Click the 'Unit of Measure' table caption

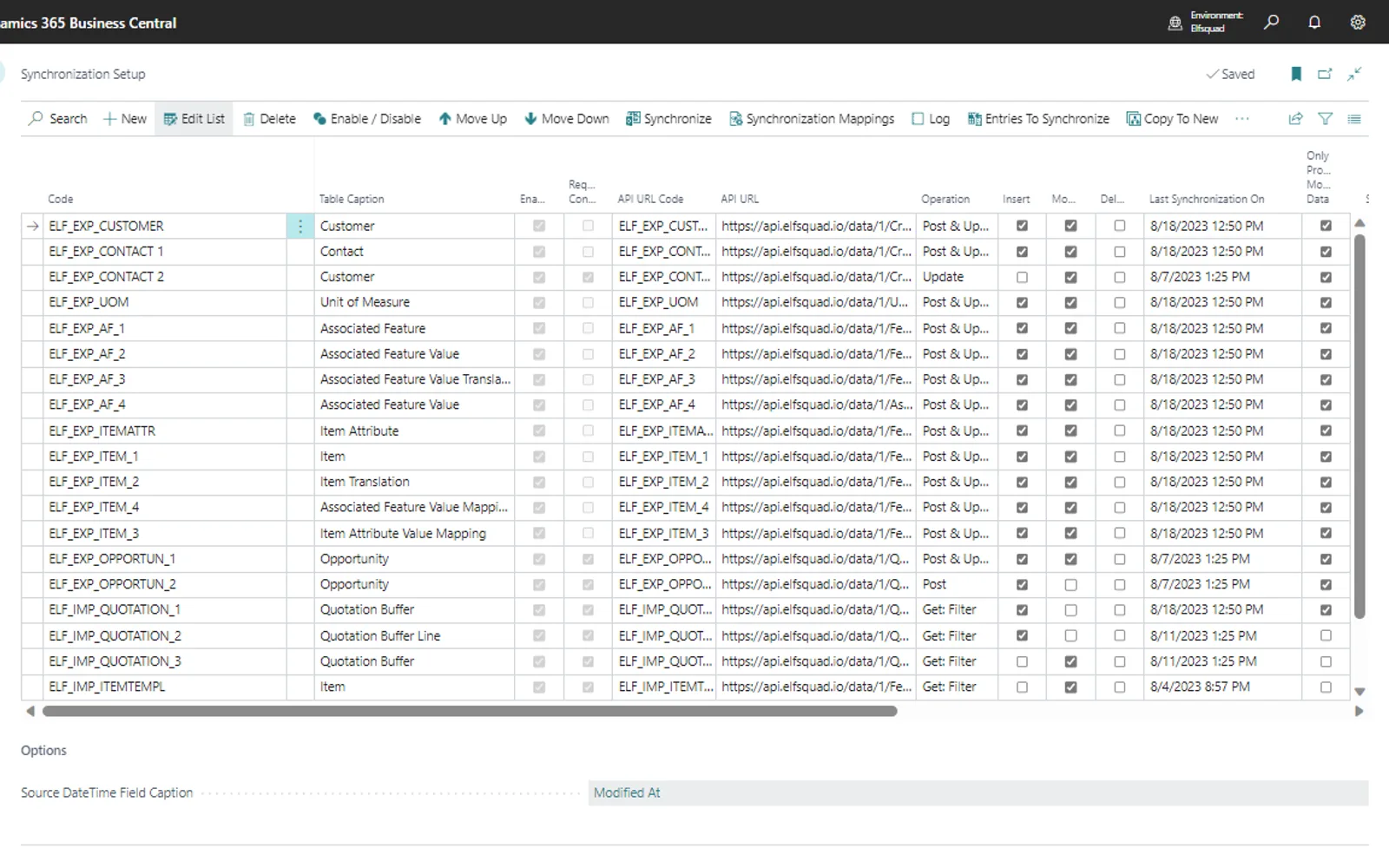(x=414, y=302)
